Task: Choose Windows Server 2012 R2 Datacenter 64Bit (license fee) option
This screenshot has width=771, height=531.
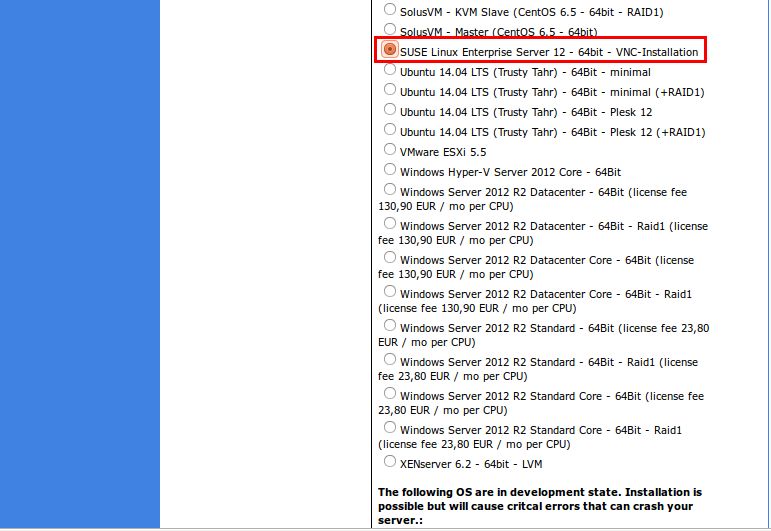Action: (389, 189)
